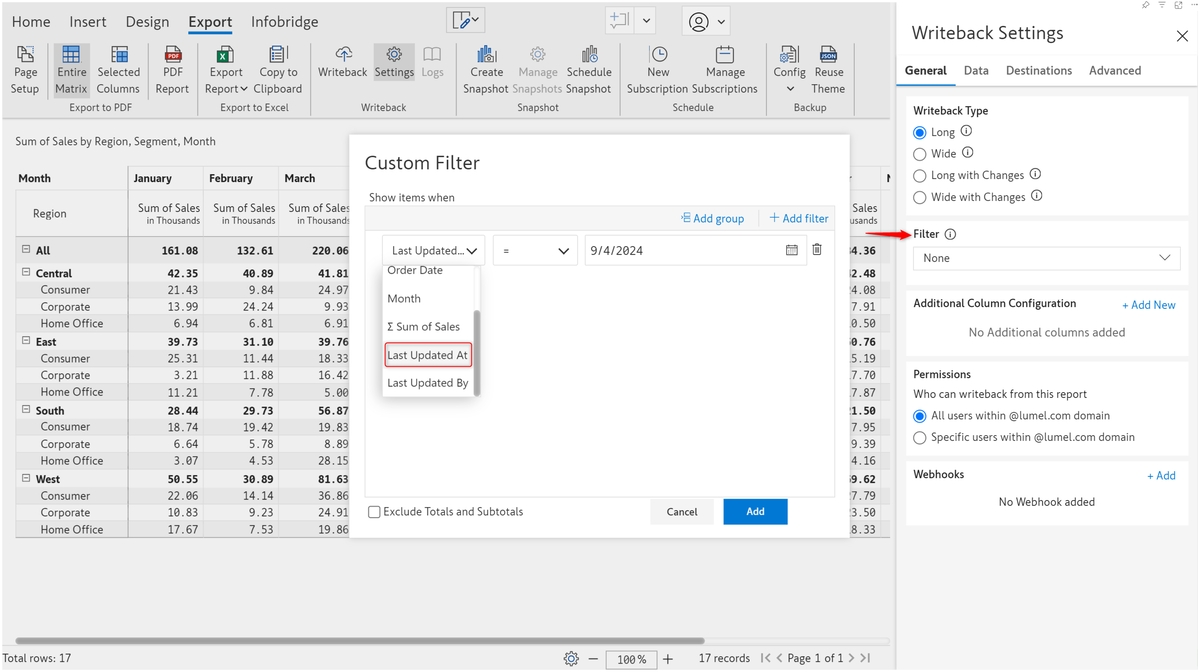1200x672 pixels.
Task: Open the equals operator dropdown
Action: click(x=535, y=251)
